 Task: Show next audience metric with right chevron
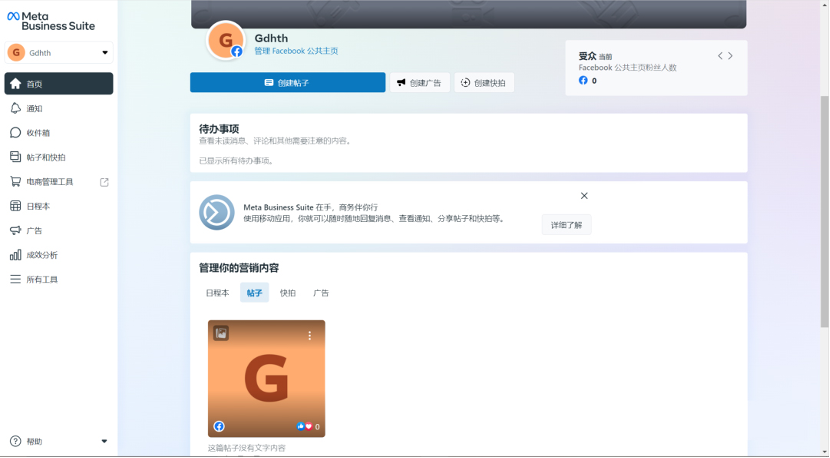[x=731, y=56]
